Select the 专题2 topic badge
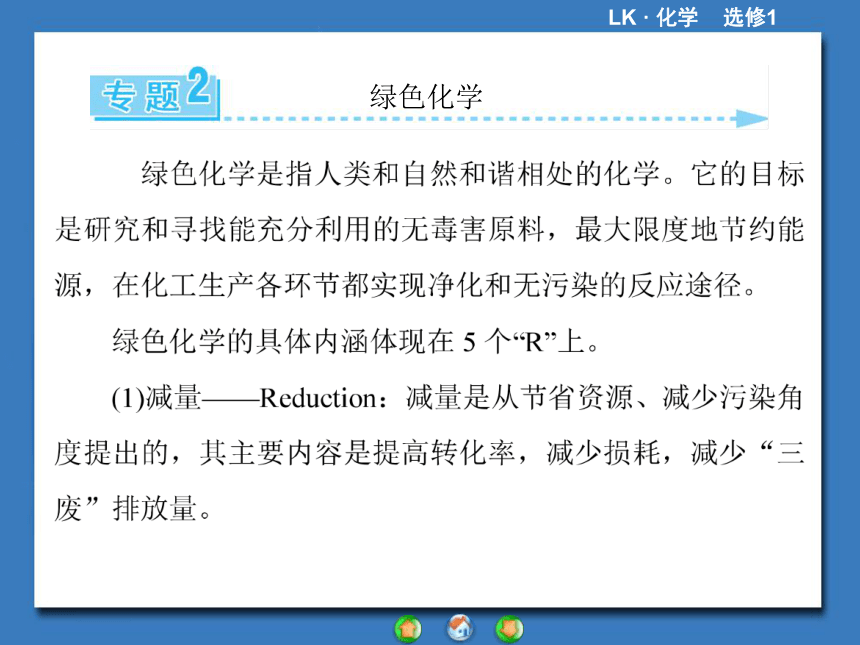This screenshot has height=645, width=860. pyautogui.click(x=155, y=92)
